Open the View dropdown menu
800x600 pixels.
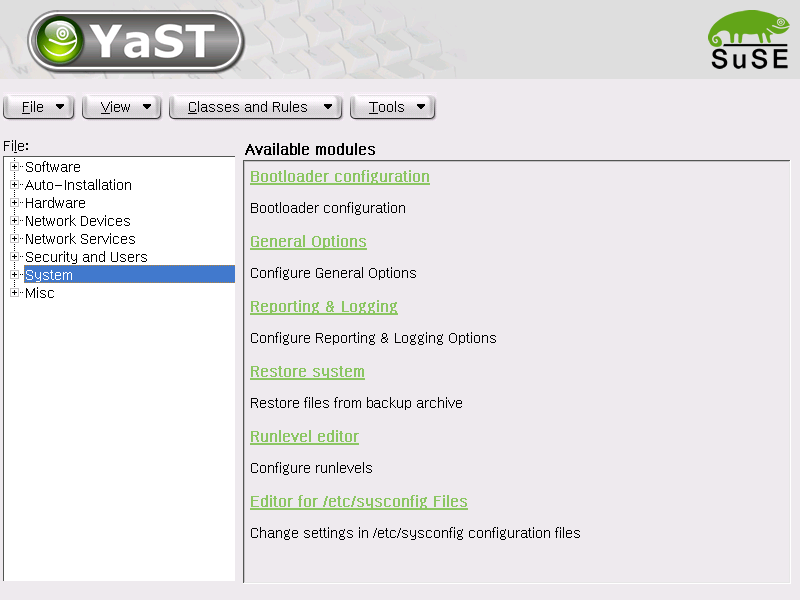tap(121, 107)
